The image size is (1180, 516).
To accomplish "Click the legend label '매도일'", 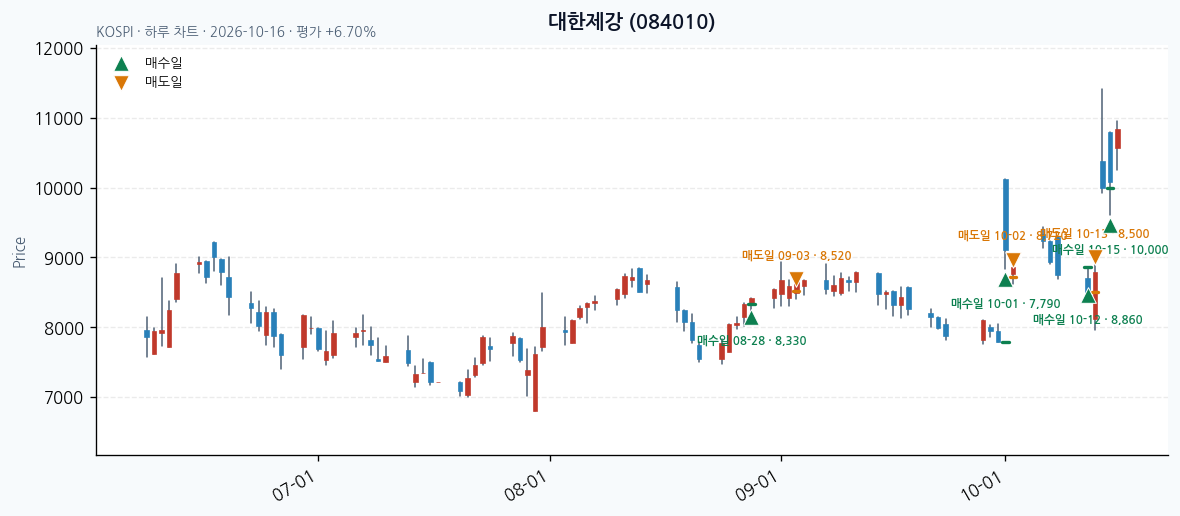I will tap(163, 82).
